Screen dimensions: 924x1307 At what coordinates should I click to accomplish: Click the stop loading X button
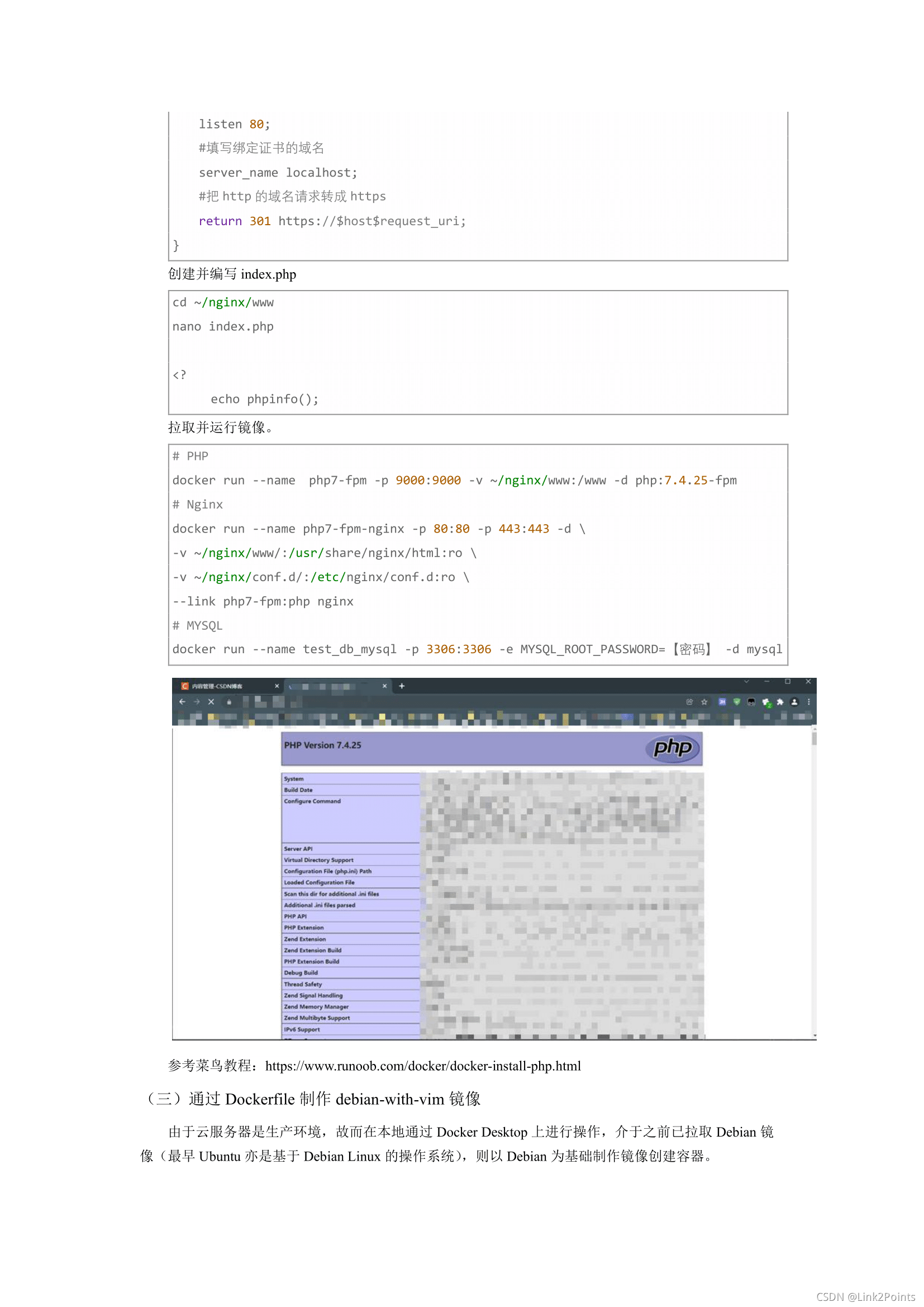[x=211, y=702]
